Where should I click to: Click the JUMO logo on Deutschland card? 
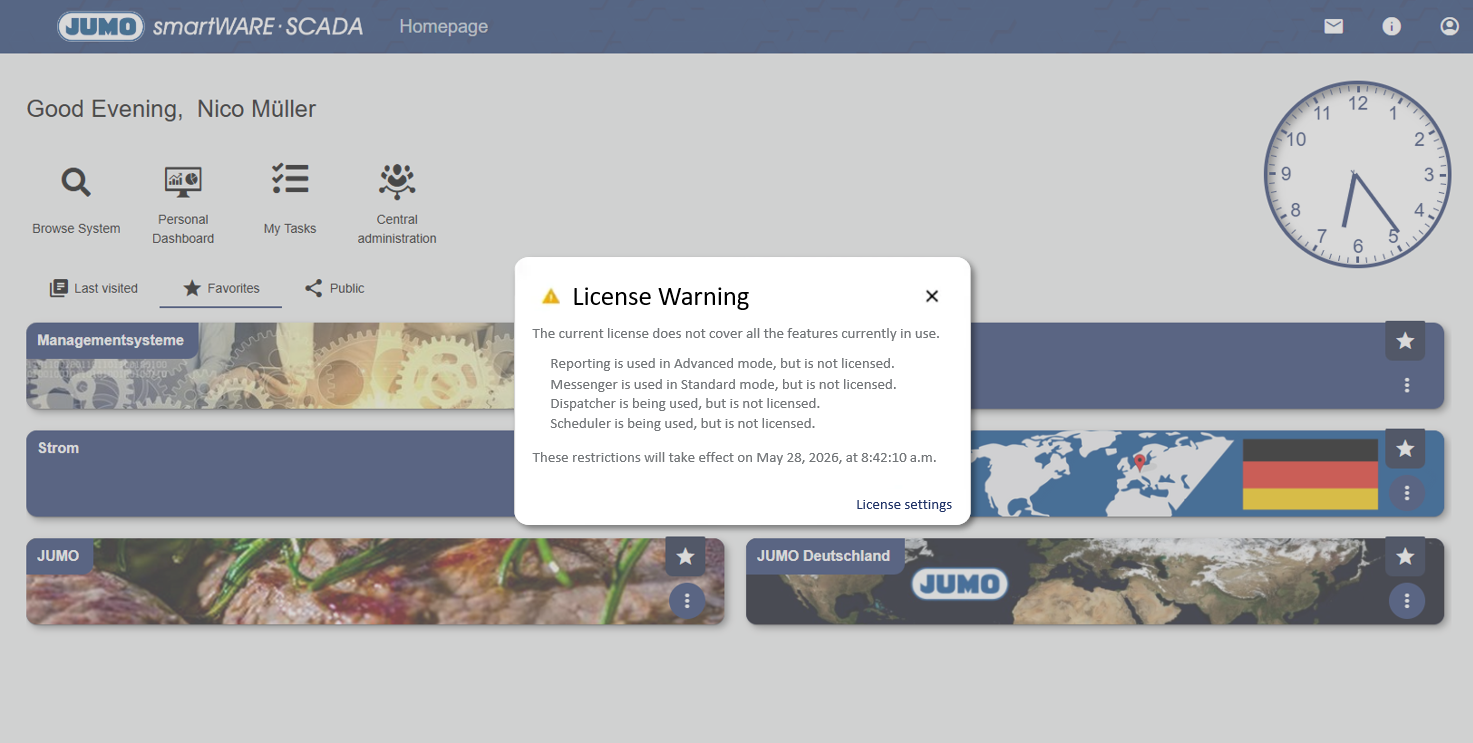[x=960, y=584]
